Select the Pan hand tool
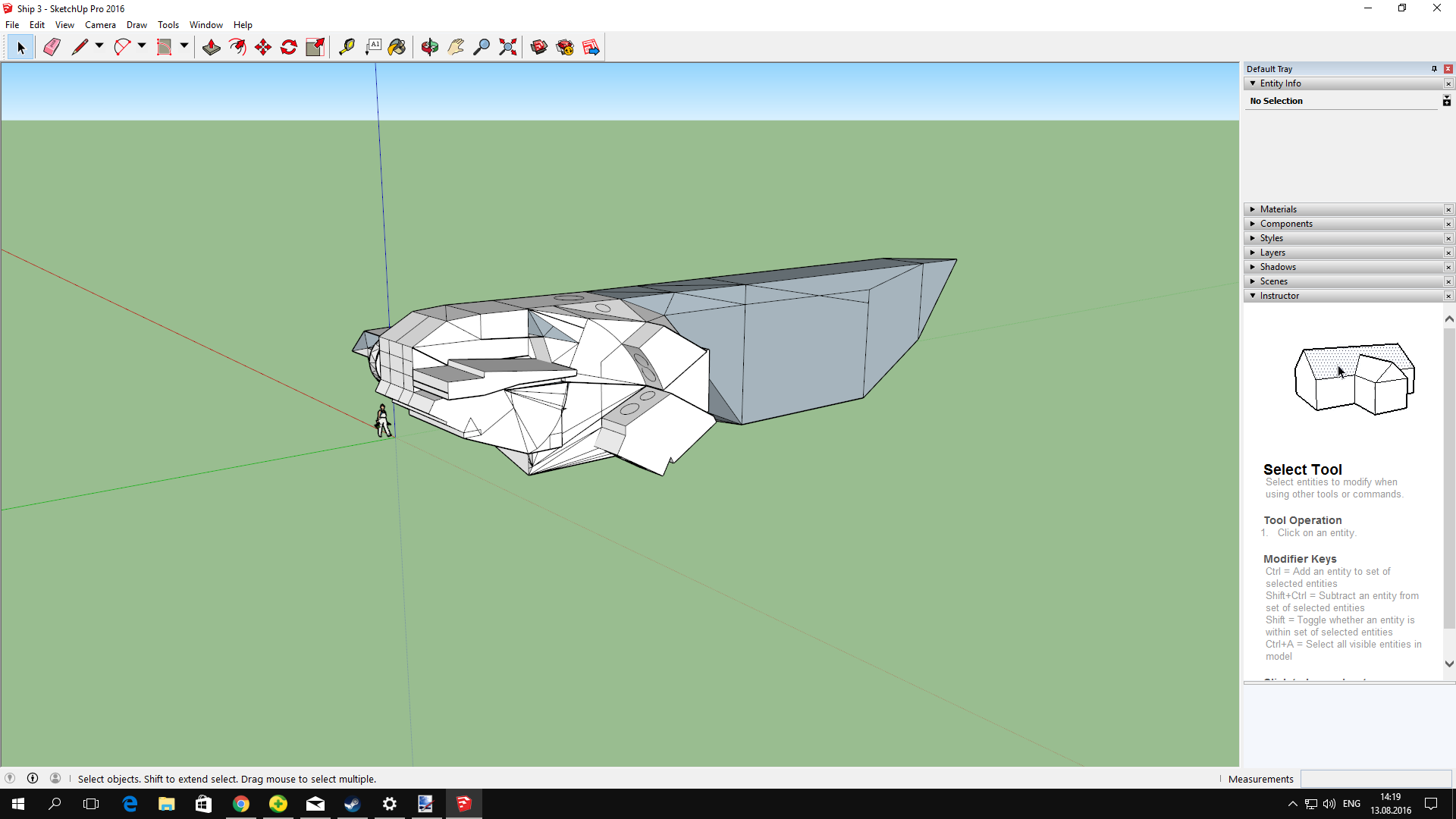Image resolution: width=1456 pixels, height=819 pixels. (x=456, y=47)
